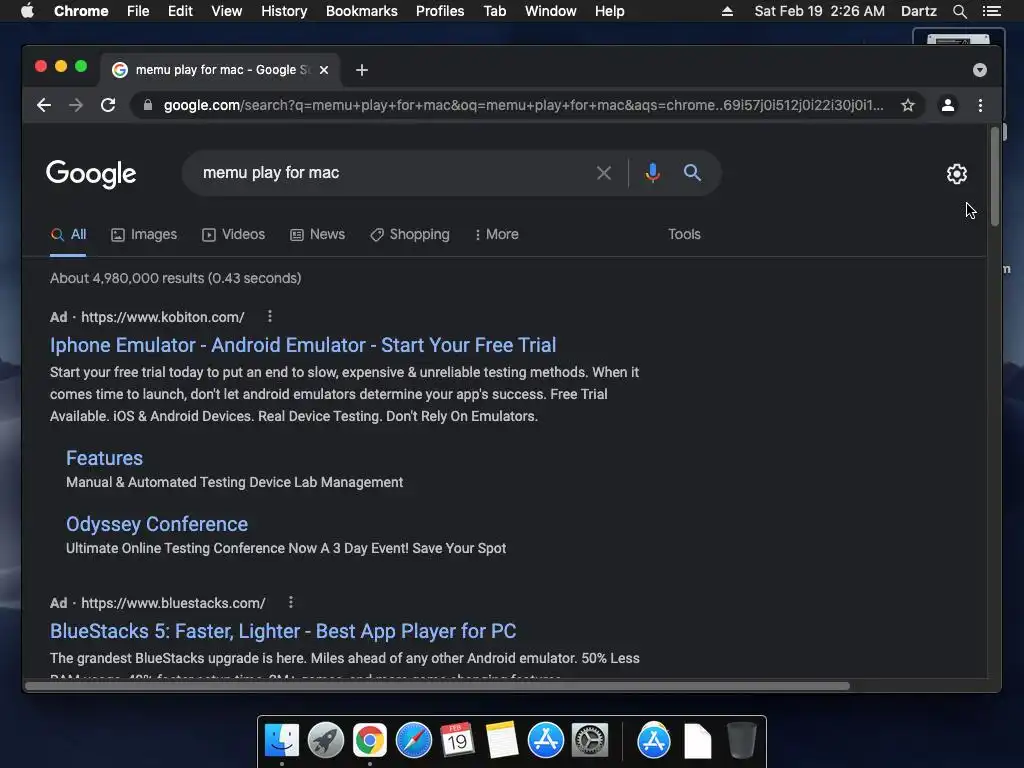Click the date and time clock

(x=820, y=11)
